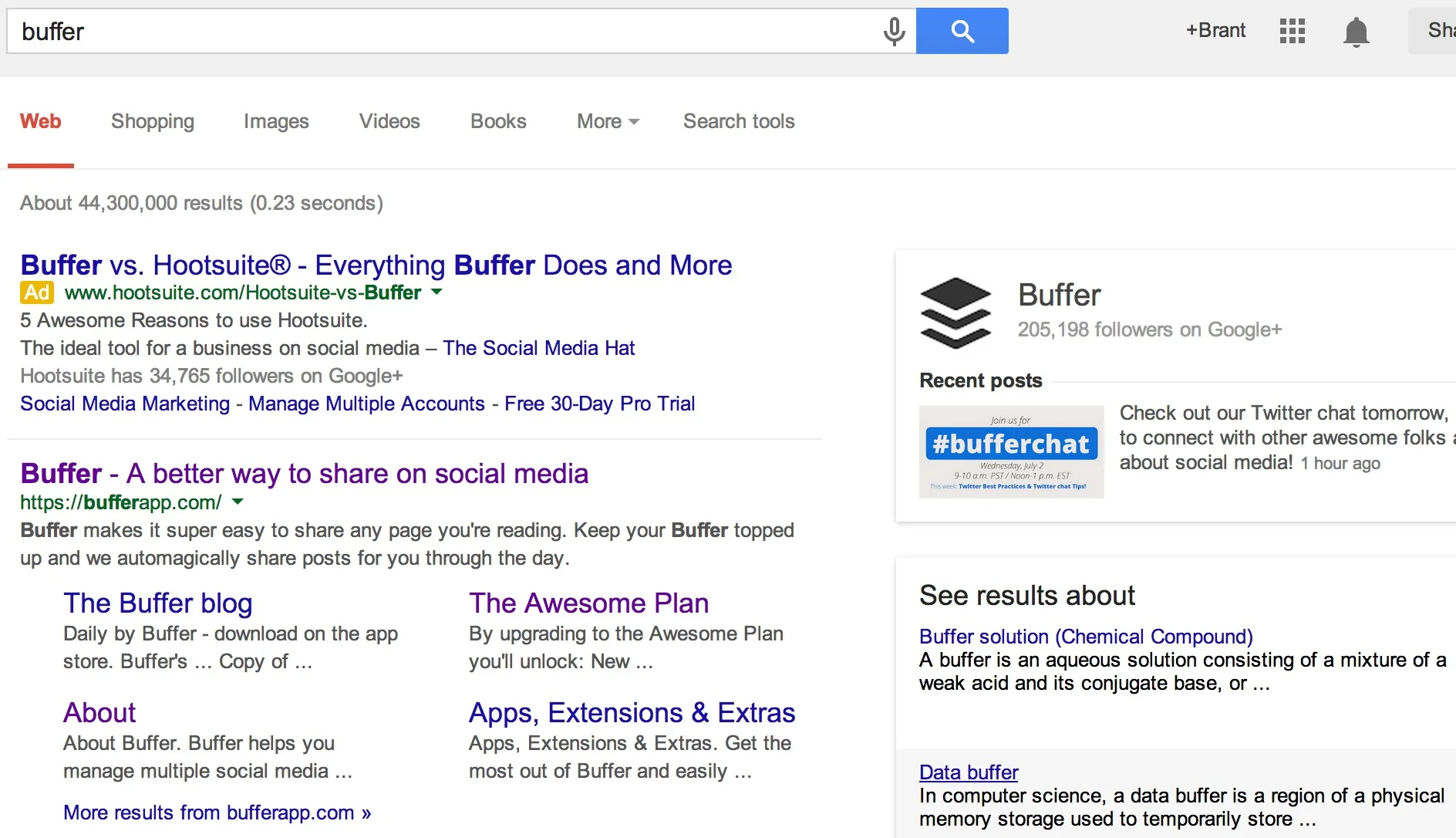Viewport: 1456px width, 838px height.
Task: Switch to the Videos tab
Action: click(389, 121)
